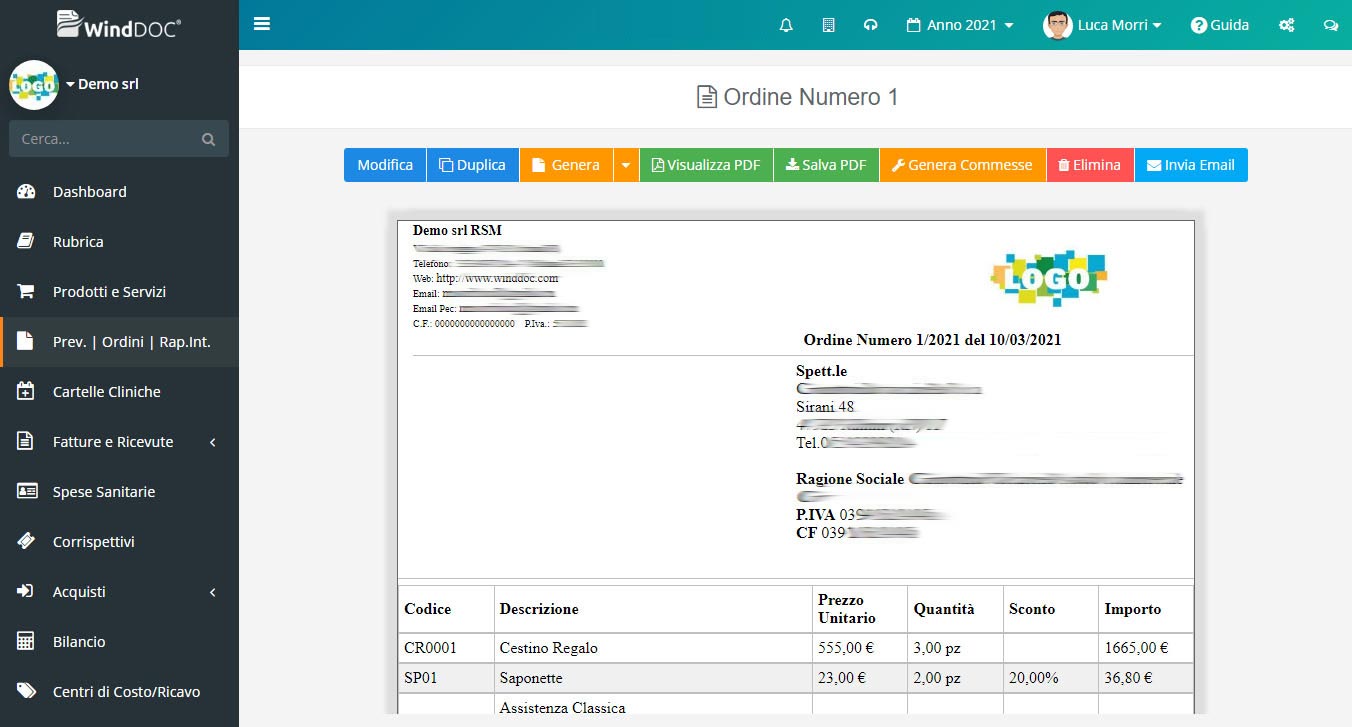The image size is (1352, 727).
Task: Click the red Elimina button
Action: coord(1090,165)
